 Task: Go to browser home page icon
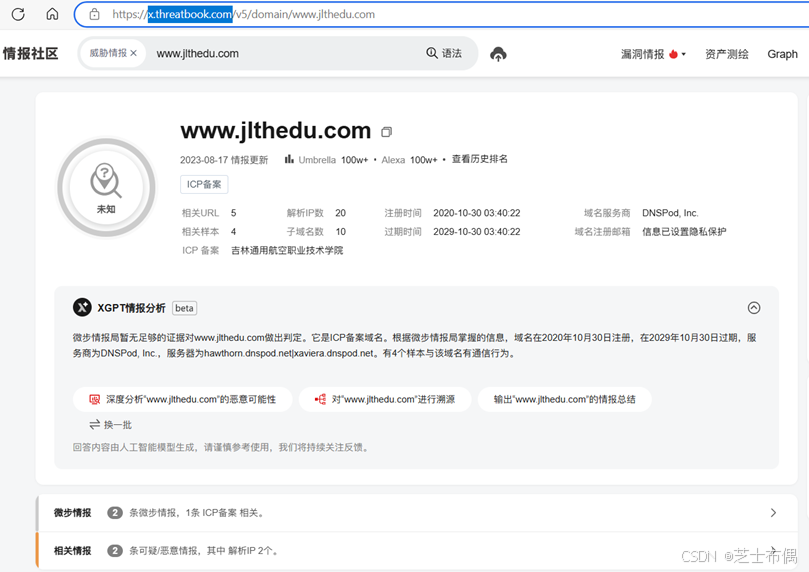click(x=52, y=14)
